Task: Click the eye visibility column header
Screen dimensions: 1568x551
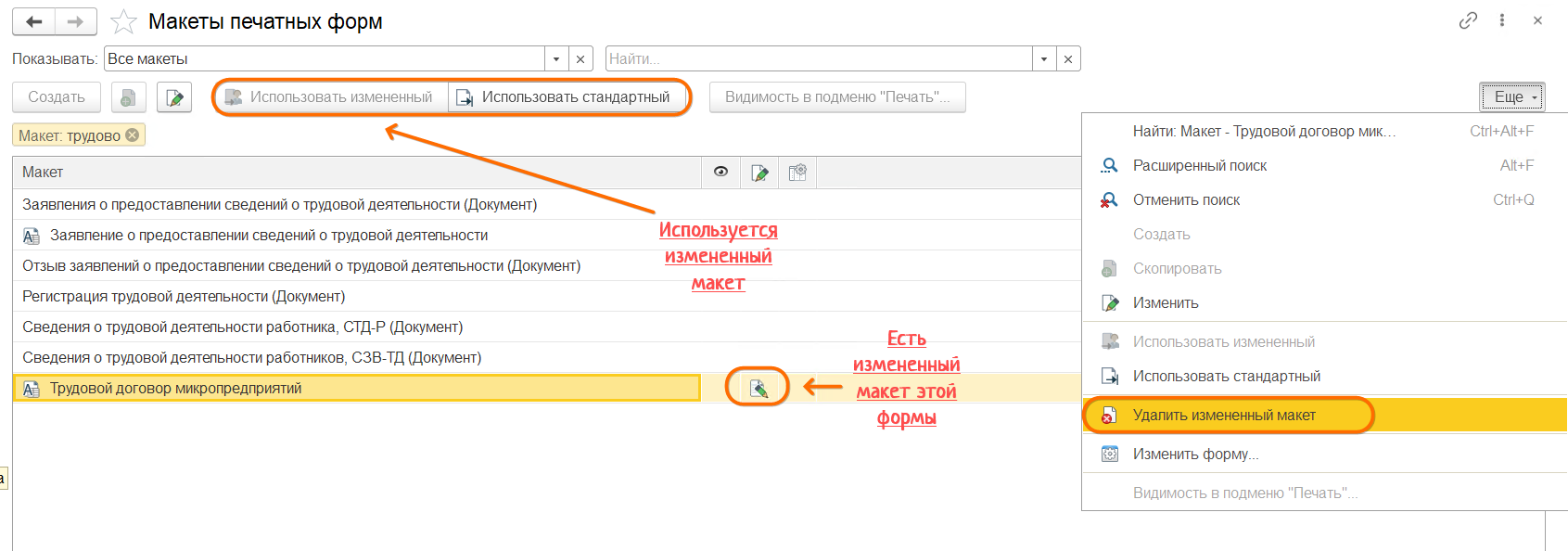Action: (x=720, y=172)
